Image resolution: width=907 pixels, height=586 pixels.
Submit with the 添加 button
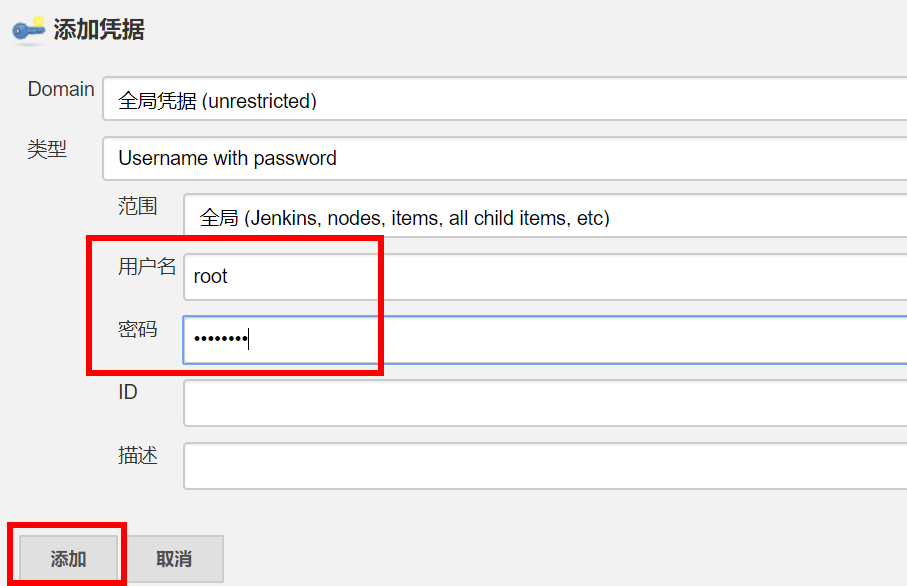coord(68,558)
